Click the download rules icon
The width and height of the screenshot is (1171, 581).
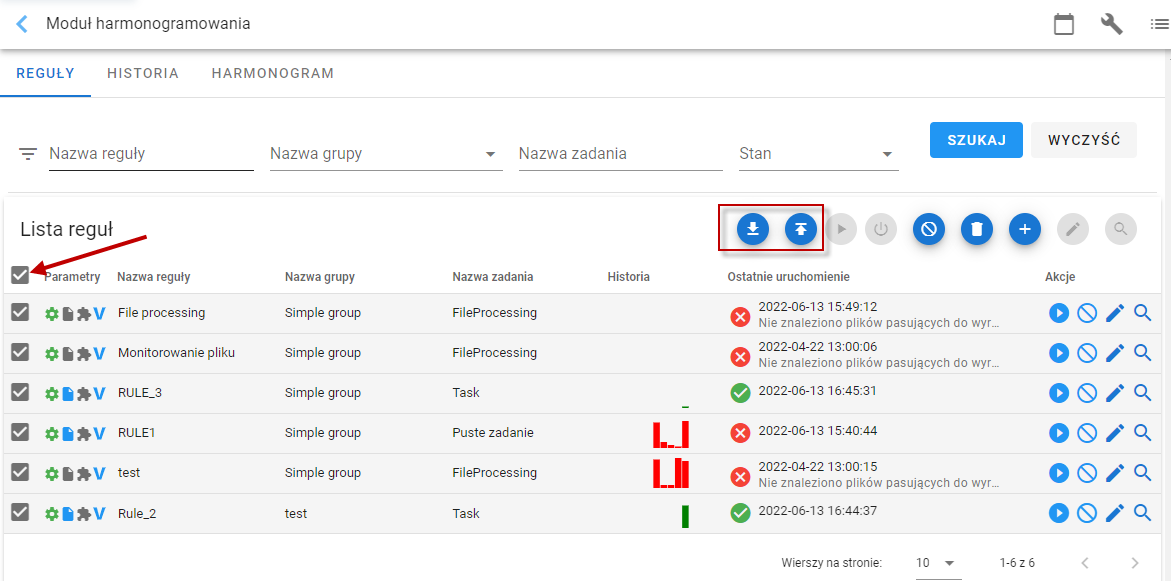point(753,229)
